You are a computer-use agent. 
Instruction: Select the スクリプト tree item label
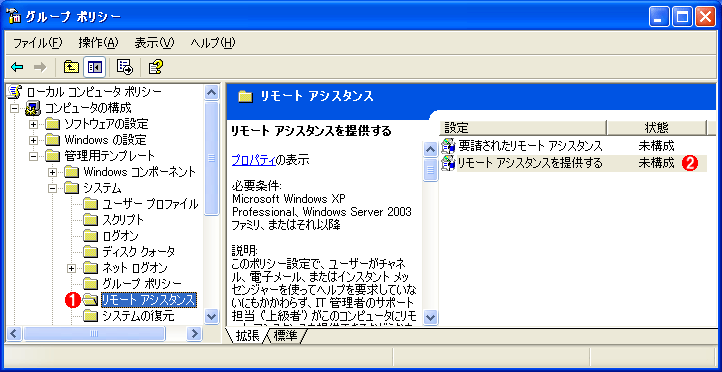click(122, 220)
